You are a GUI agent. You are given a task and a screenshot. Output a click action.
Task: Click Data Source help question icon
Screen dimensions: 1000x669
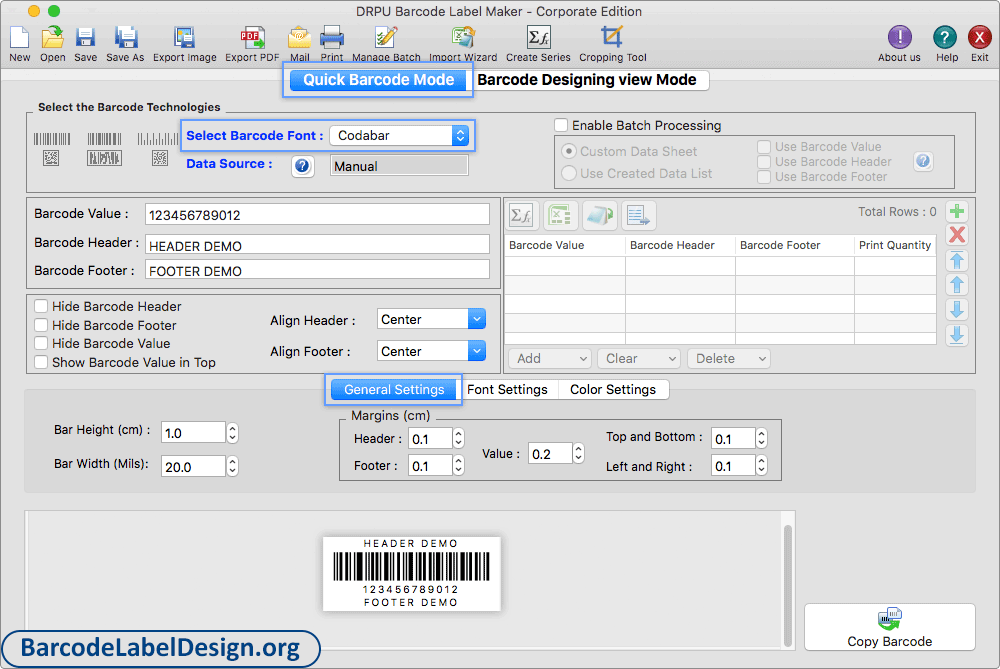point(302,166)
